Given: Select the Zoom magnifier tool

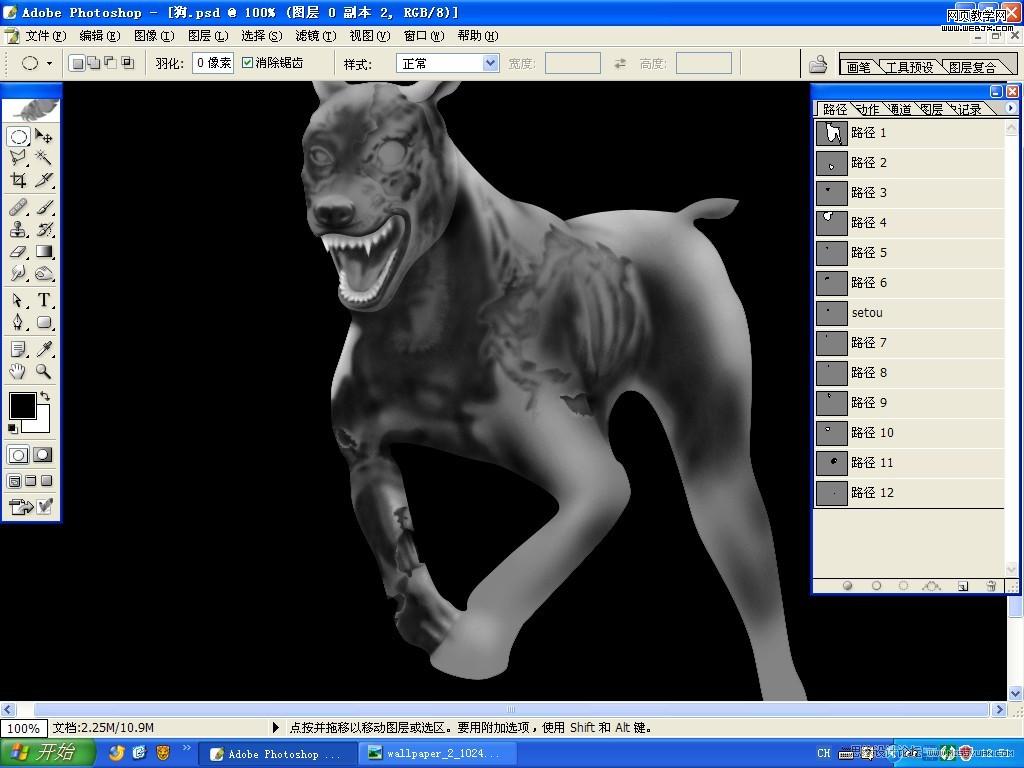Looking at the screenshot, I should (44, 372).
